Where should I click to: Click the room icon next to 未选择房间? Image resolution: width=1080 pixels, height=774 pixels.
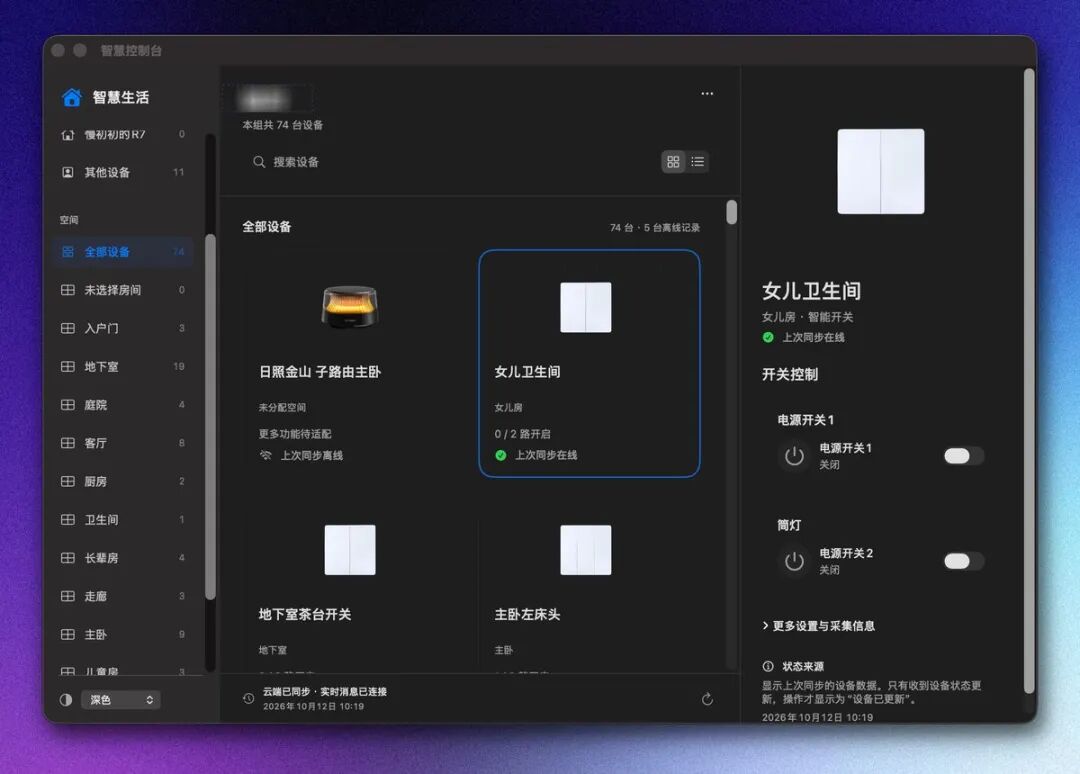click(68, 290)
